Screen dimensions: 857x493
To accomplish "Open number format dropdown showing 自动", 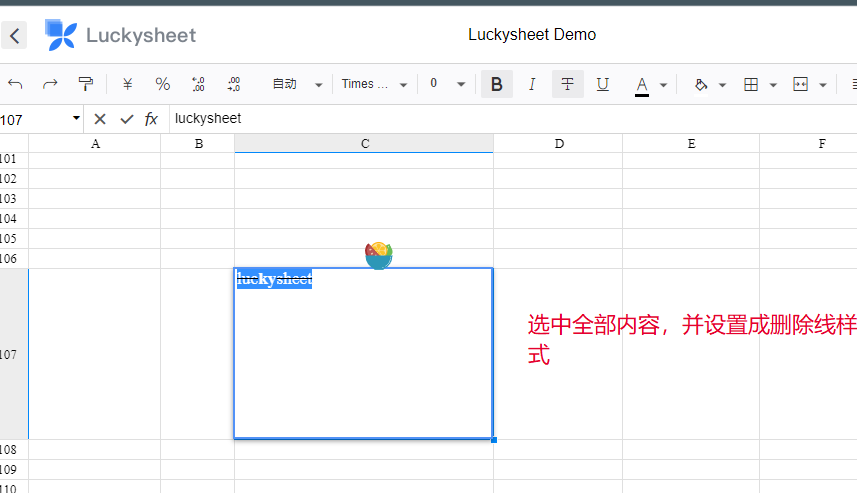I will tap(297, 84).
